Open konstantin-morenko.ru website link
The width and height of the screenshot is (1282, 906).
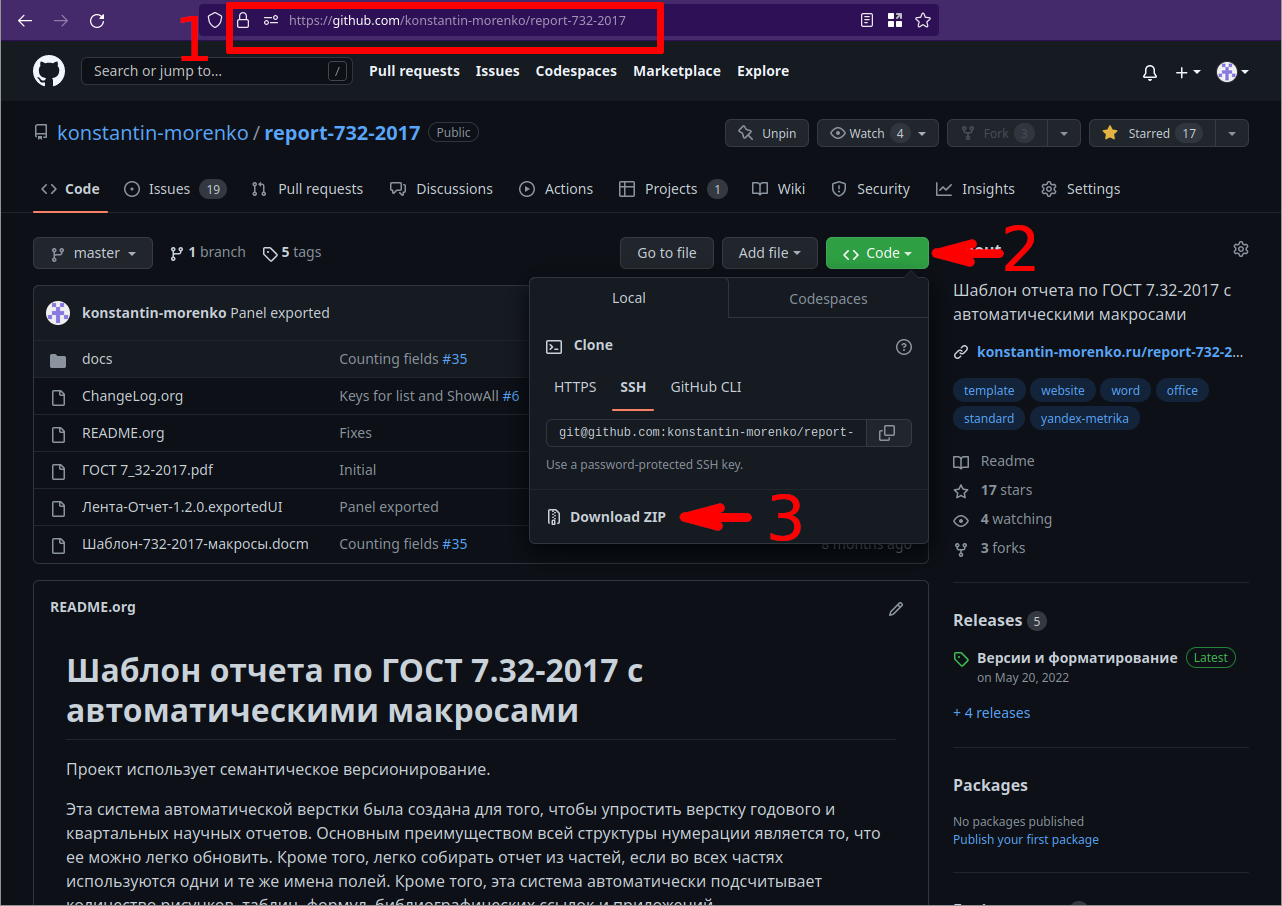[x=1110, y=352]
